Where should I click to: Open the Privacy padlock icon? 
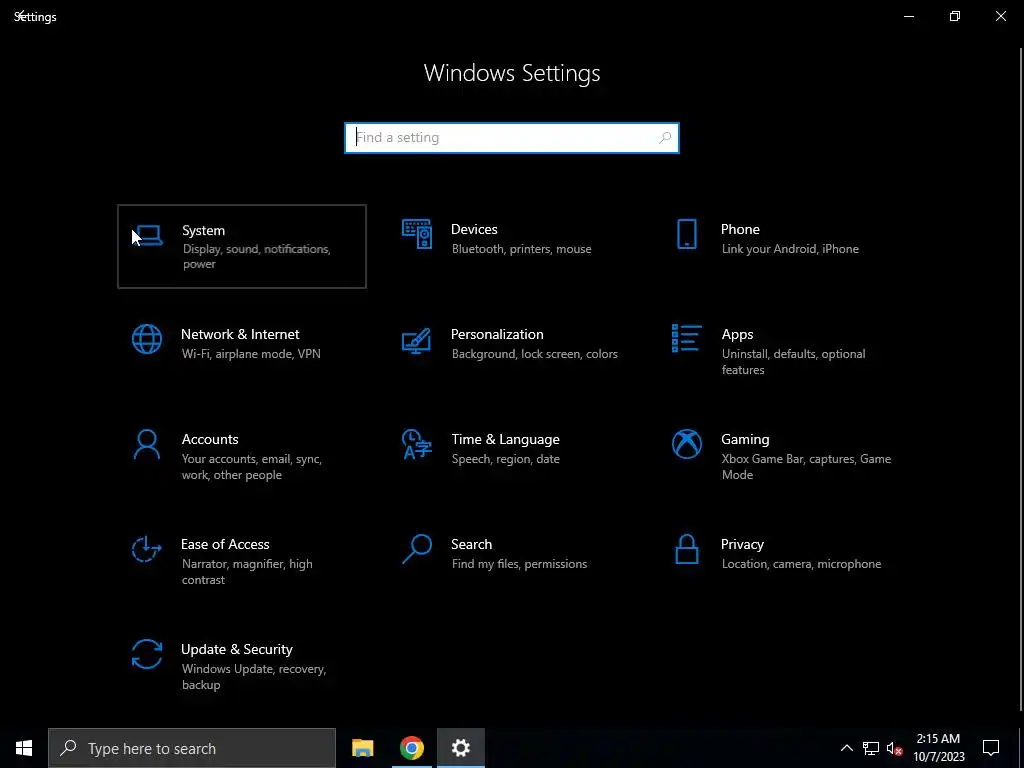coord(686,549)
